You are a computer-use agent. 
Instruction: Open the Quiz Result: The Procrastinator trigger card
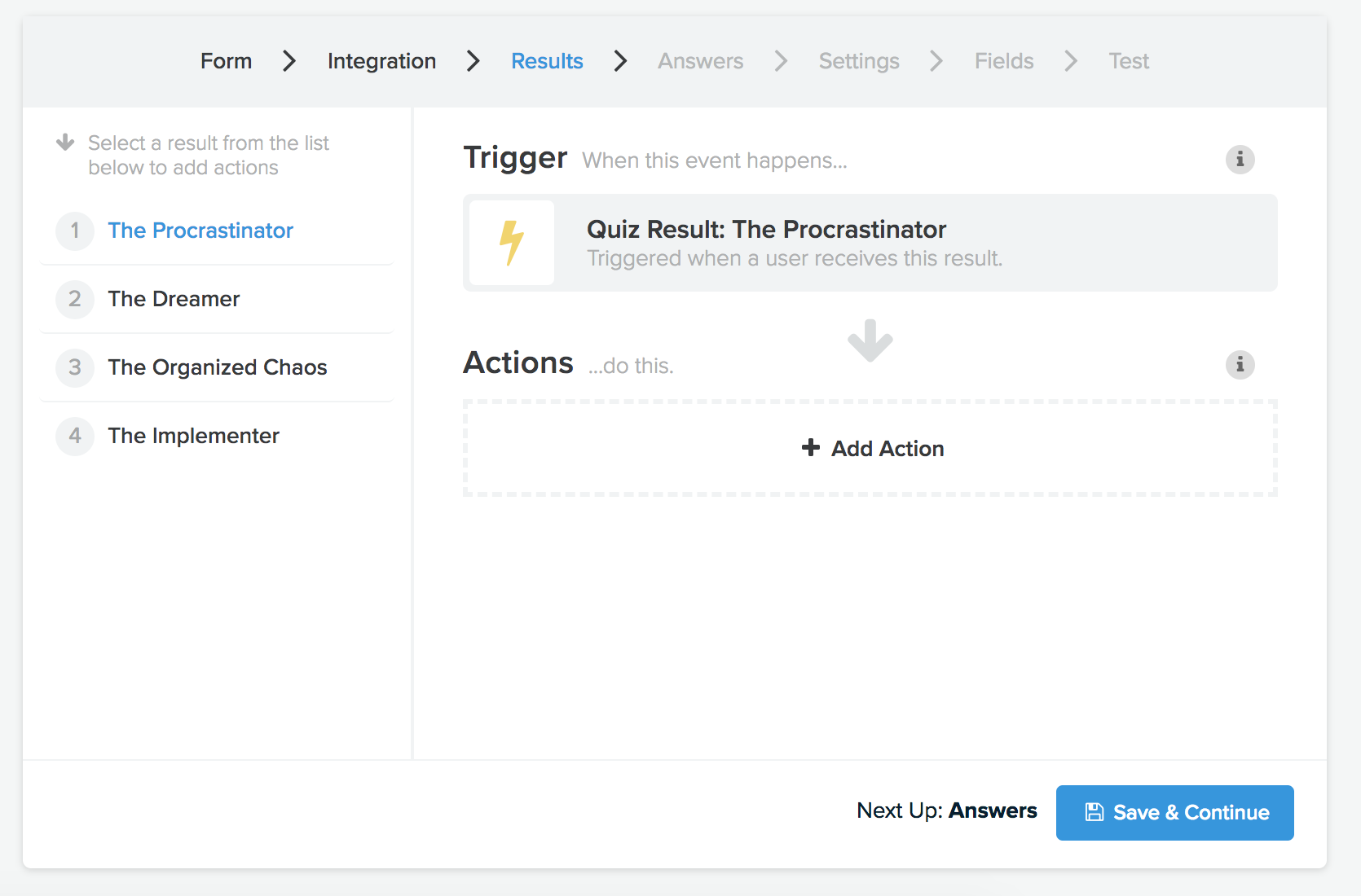coord(870,243)
